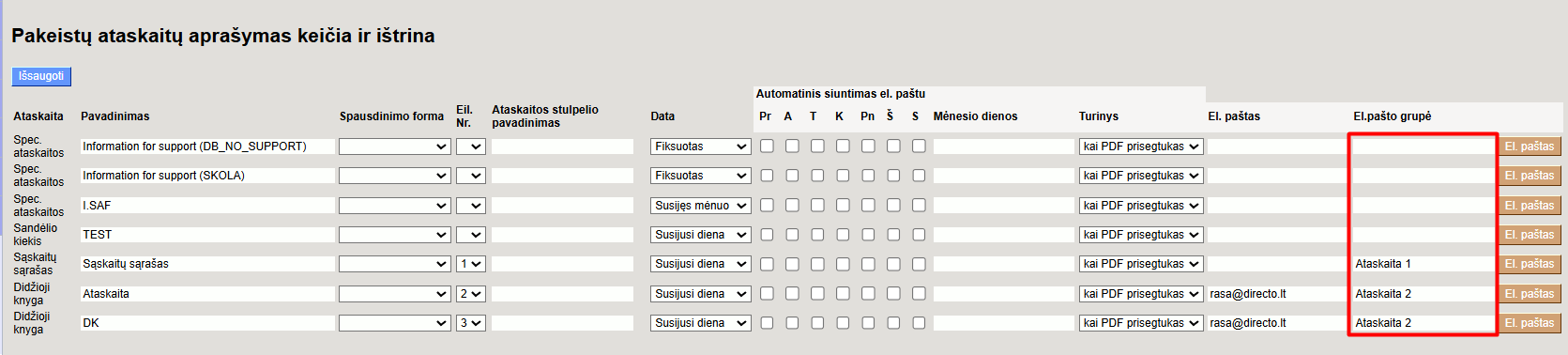The height and width of the screenshot is (355, 1568).
Task: Click Mėnesio dienos field in TEST row
Action: click(x=1003, y=235)
